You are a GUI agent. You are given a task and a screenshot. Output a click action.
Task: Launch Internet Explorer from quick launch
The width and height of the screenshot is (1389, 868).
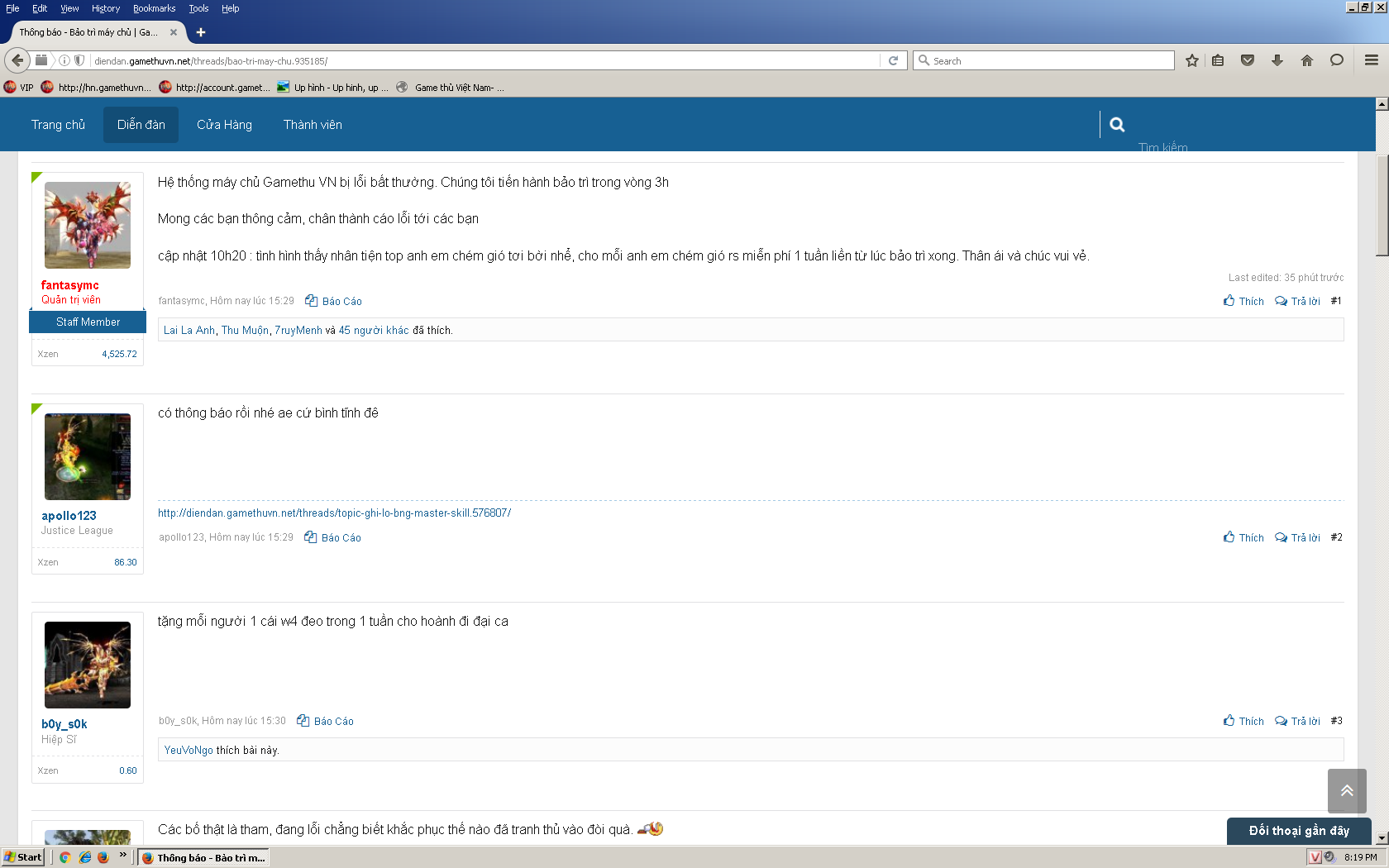point(84,857)
